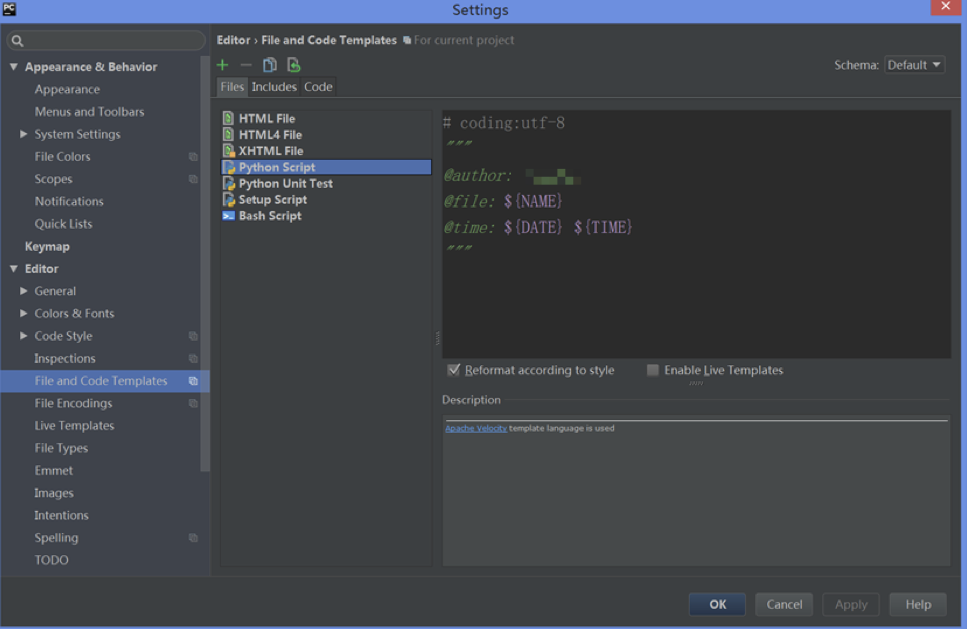Image resolution: width=967 pixels, height=629 pixels.
Task: Select File Encodings settings
Action: point(73,403)
